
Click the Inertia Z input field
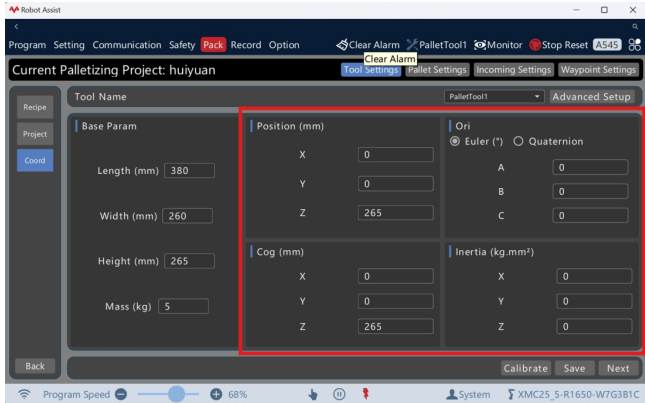tap(594, 327)
